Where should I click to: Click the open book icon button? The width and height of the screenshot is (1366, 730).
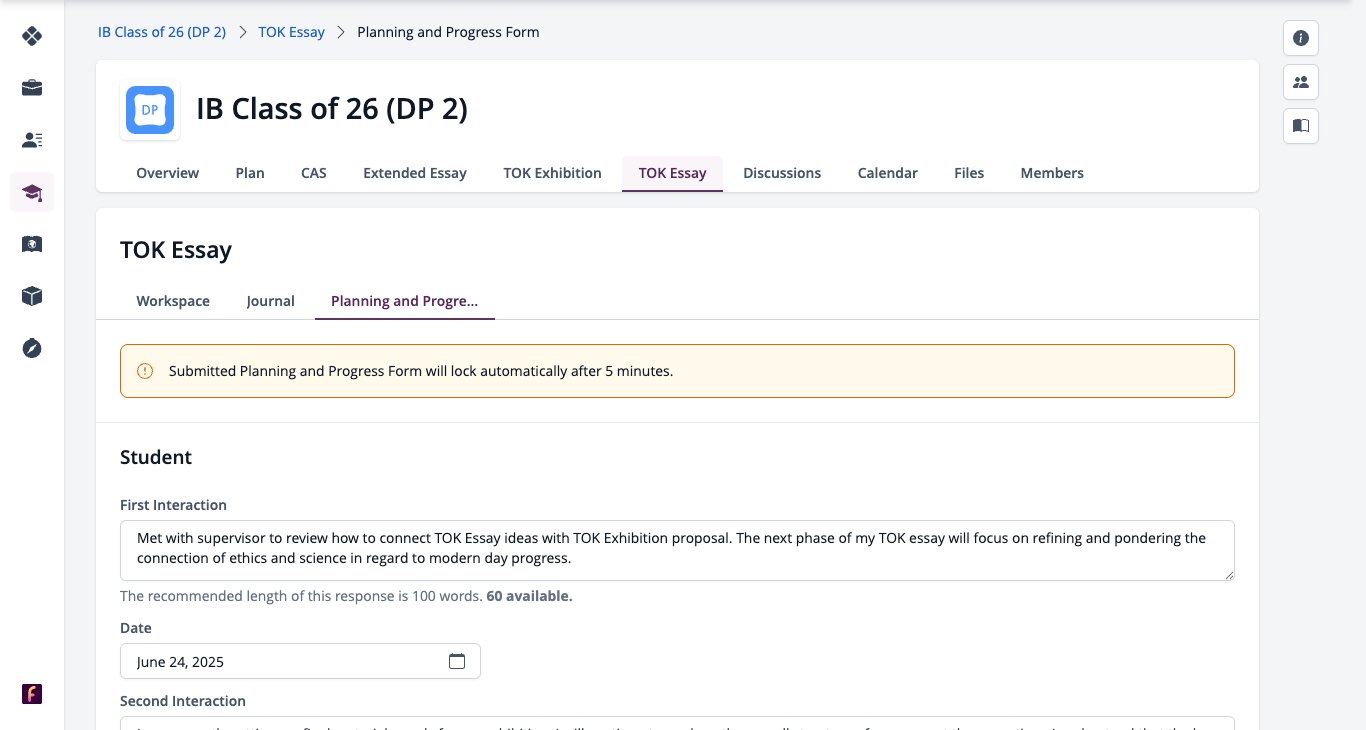coord(1301,126)
